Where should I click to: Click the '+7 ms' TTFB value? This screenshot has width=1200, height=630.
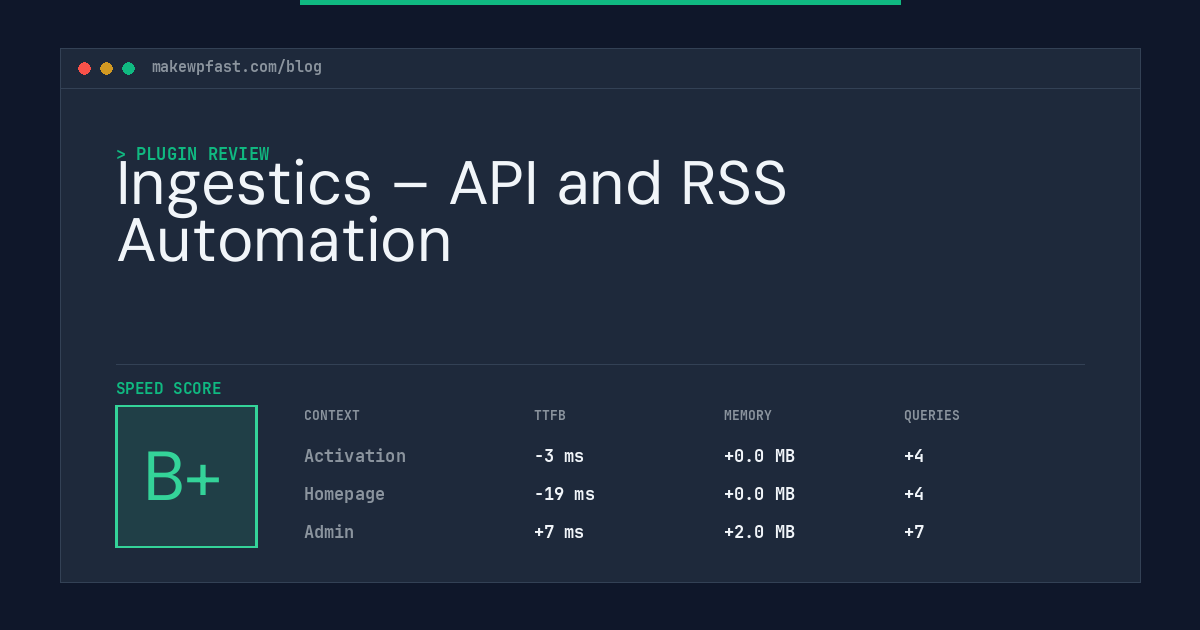point(559,532)
